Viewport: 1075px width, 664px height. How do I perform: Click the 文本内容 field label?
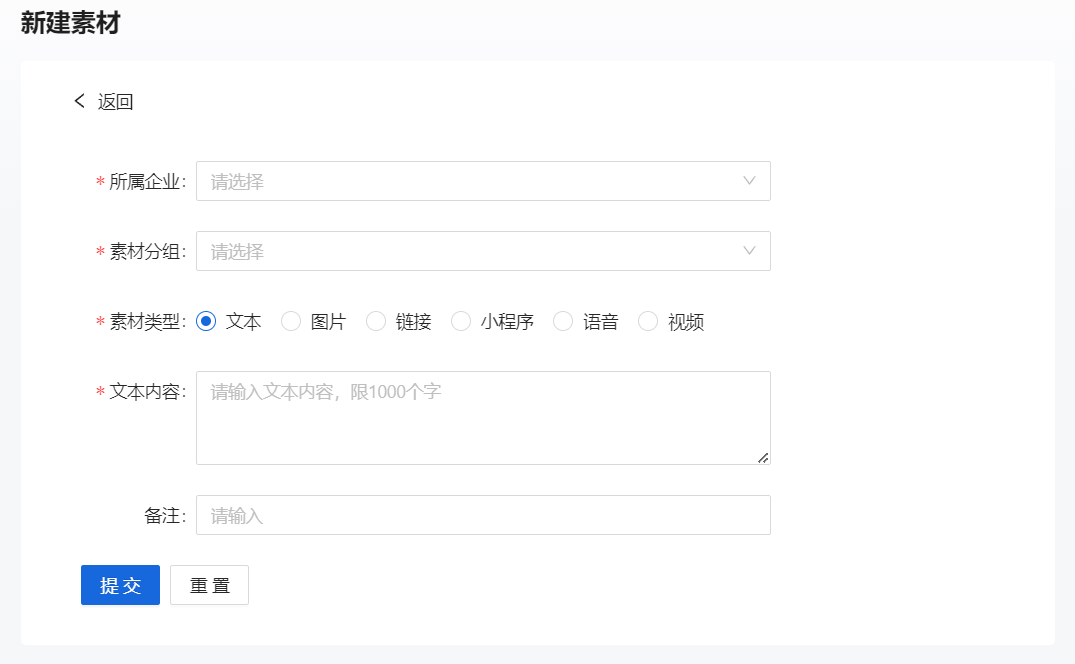(x=147, y=391)
